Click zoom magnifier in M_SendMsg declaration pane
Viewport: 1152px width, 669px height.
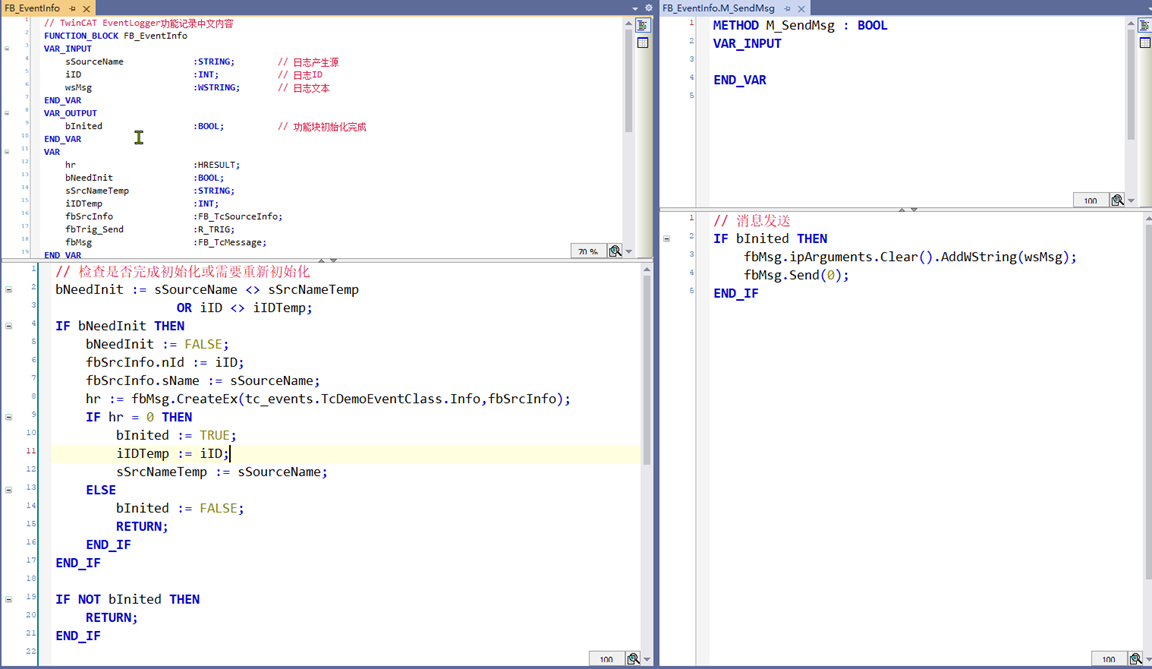(x=1117, y=200)
